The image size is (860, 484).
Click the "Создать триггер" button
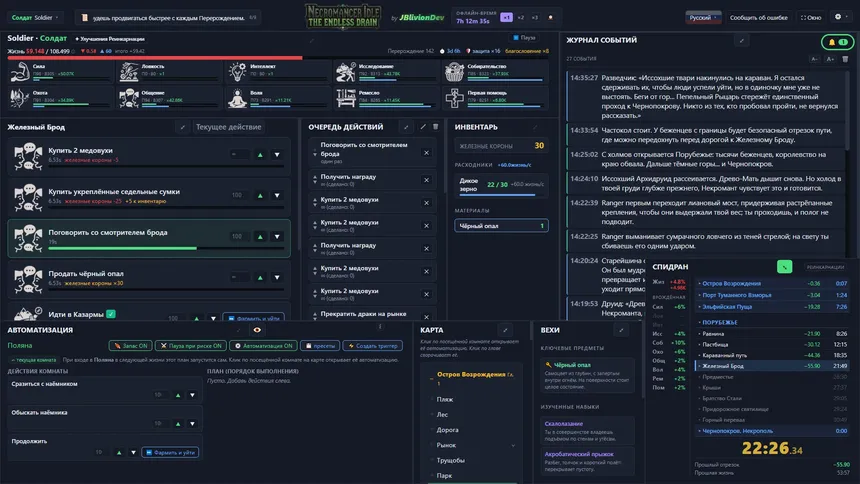point(372,346)
